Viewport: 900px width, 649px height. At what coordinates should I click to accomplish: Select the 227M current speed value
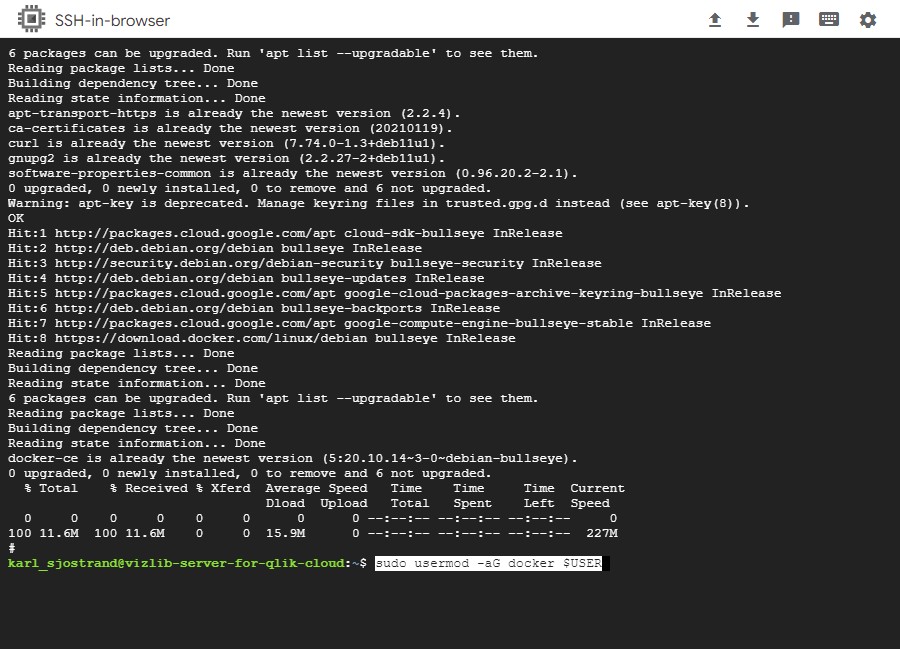[602, 533]
